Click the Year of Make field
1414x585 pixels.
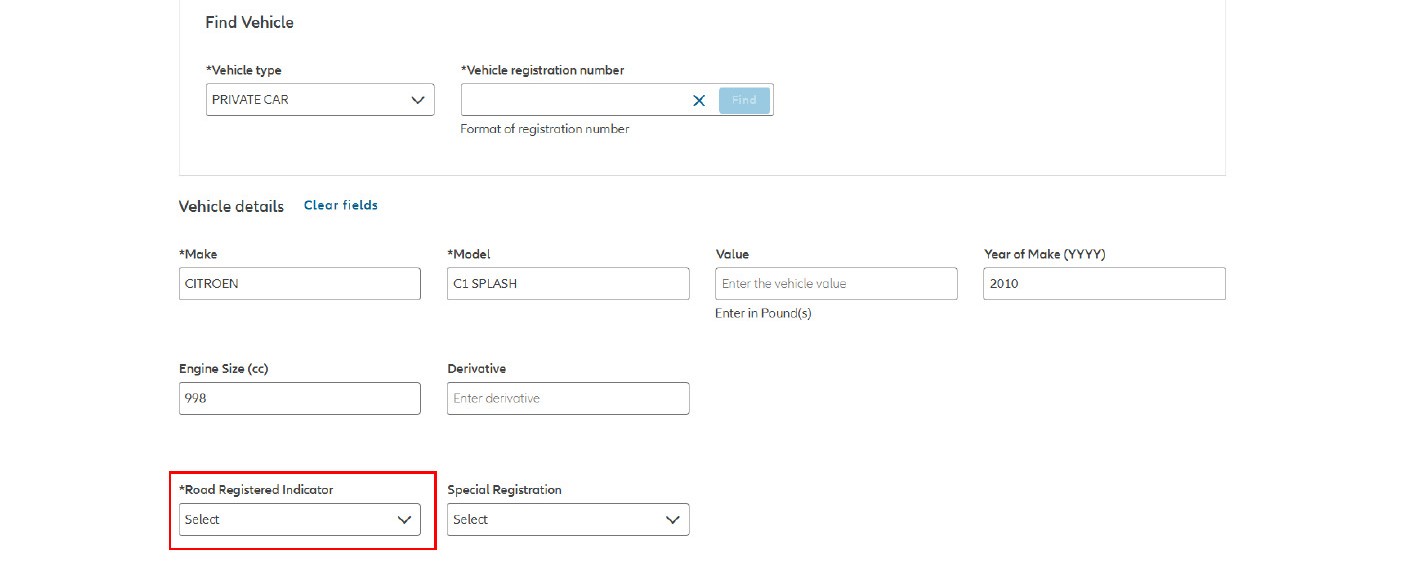pyautogui.click(x=1104, y=283)
